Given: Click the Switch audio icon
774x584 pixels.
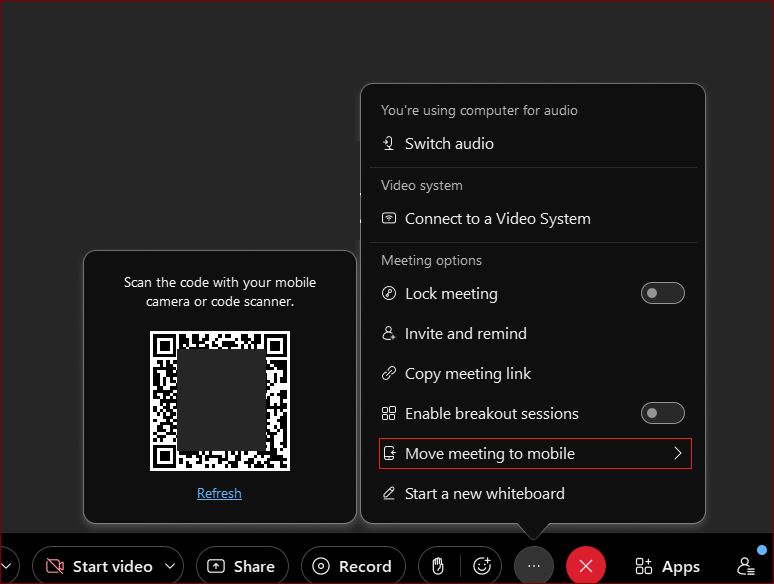Looking at the screenshot, I should [x=388, y=144].
